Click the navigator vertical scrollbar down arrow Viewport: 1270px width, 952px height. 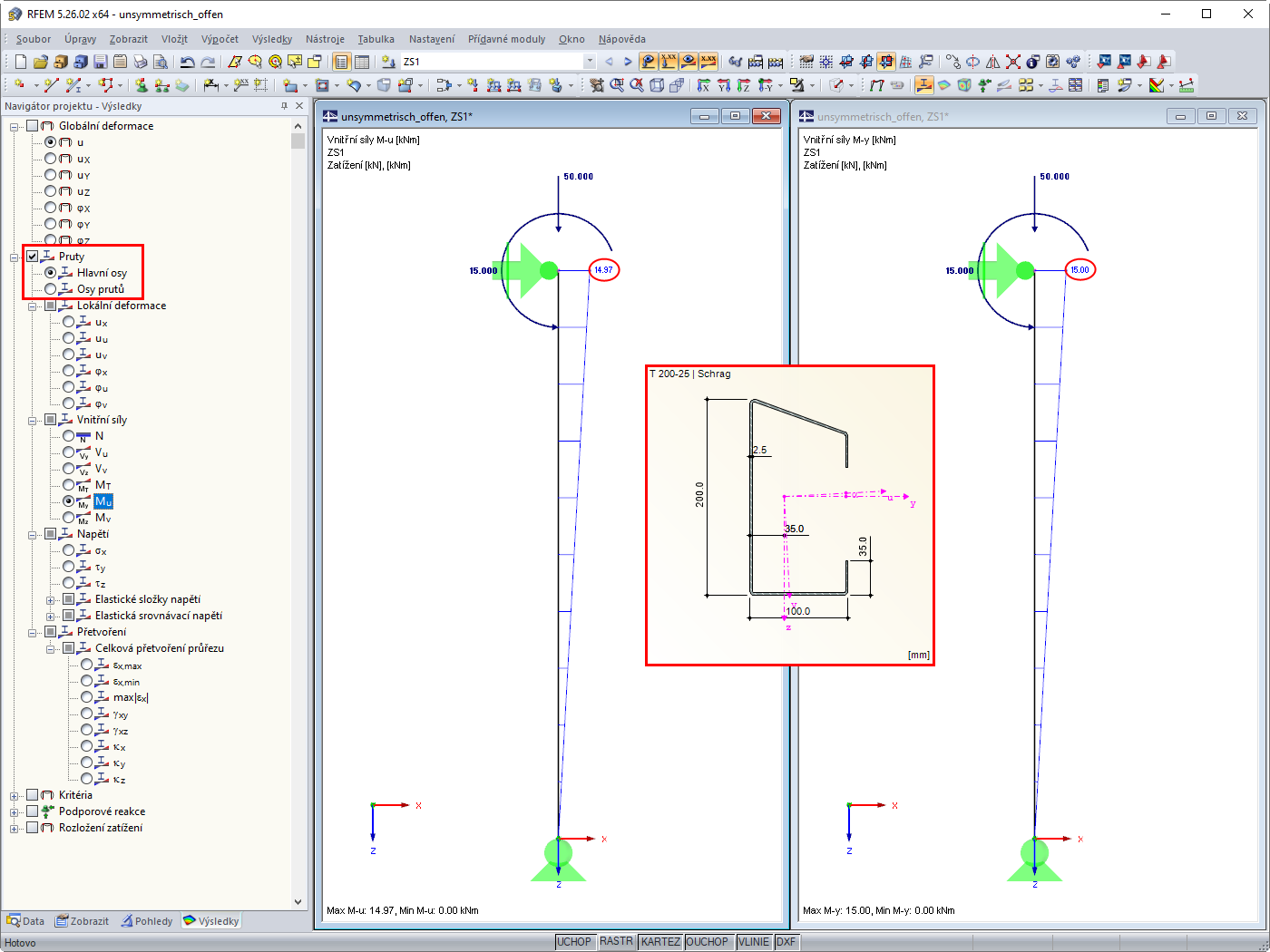[x=298, y=902]
